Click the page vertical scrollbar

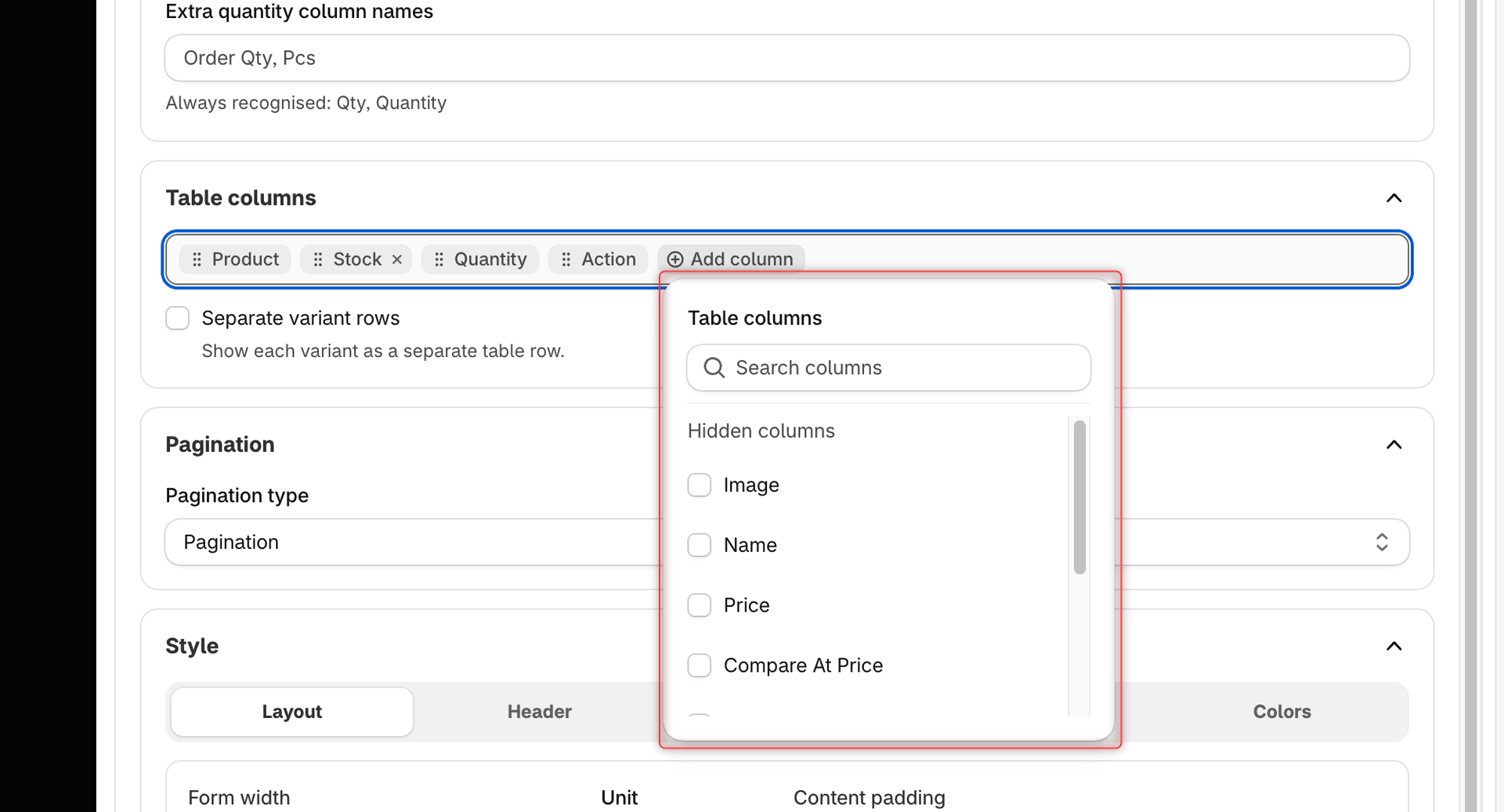click(x=1471, y=406)
